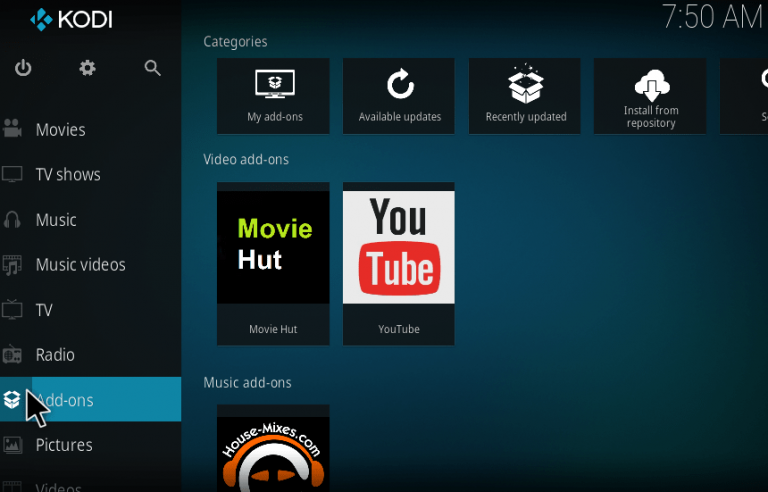
Task: Open the Pictures section
Action: [x=91, y=445]
